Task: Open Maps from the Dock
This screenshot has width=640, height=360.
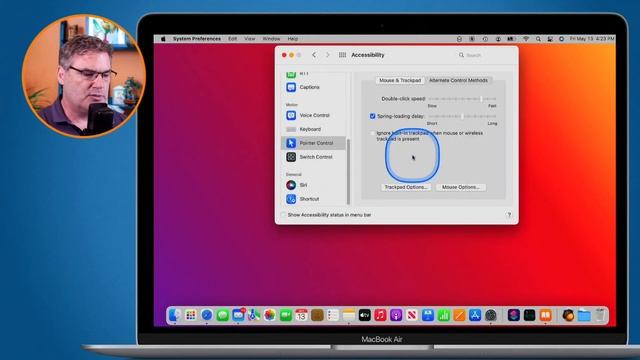Action: (254, 315)
